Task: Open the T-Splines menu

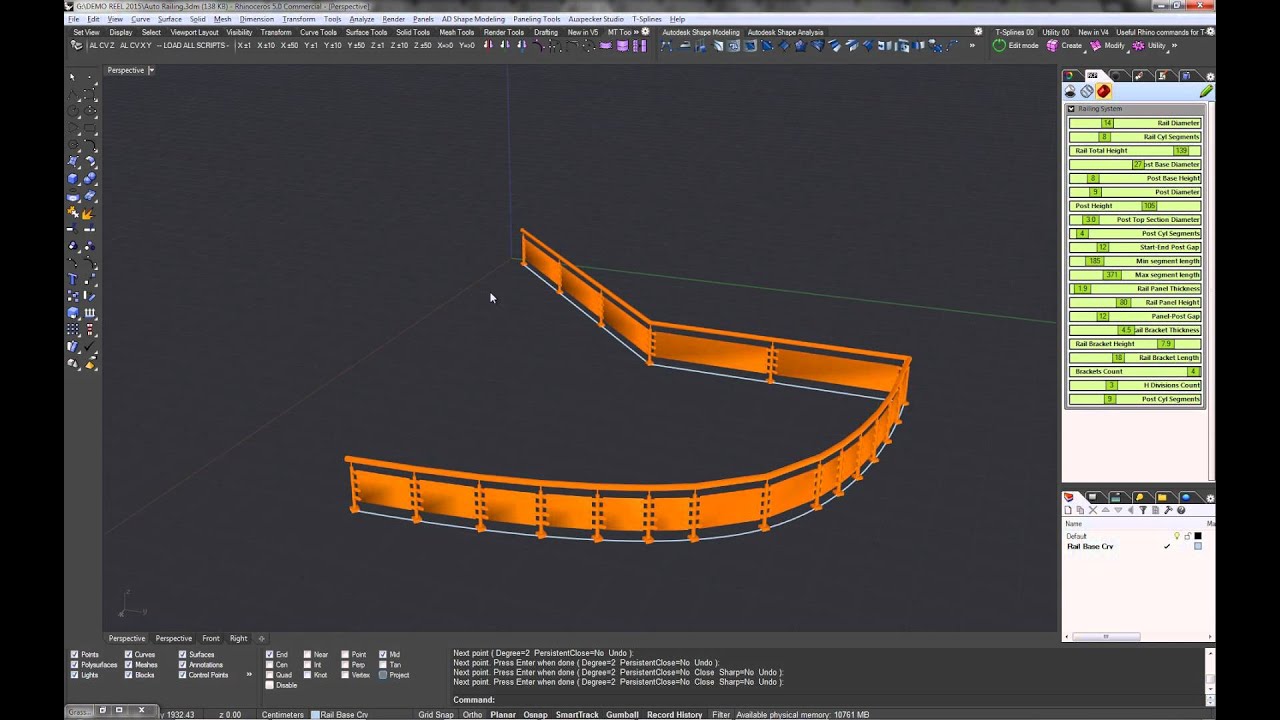Action: point(646,19)
